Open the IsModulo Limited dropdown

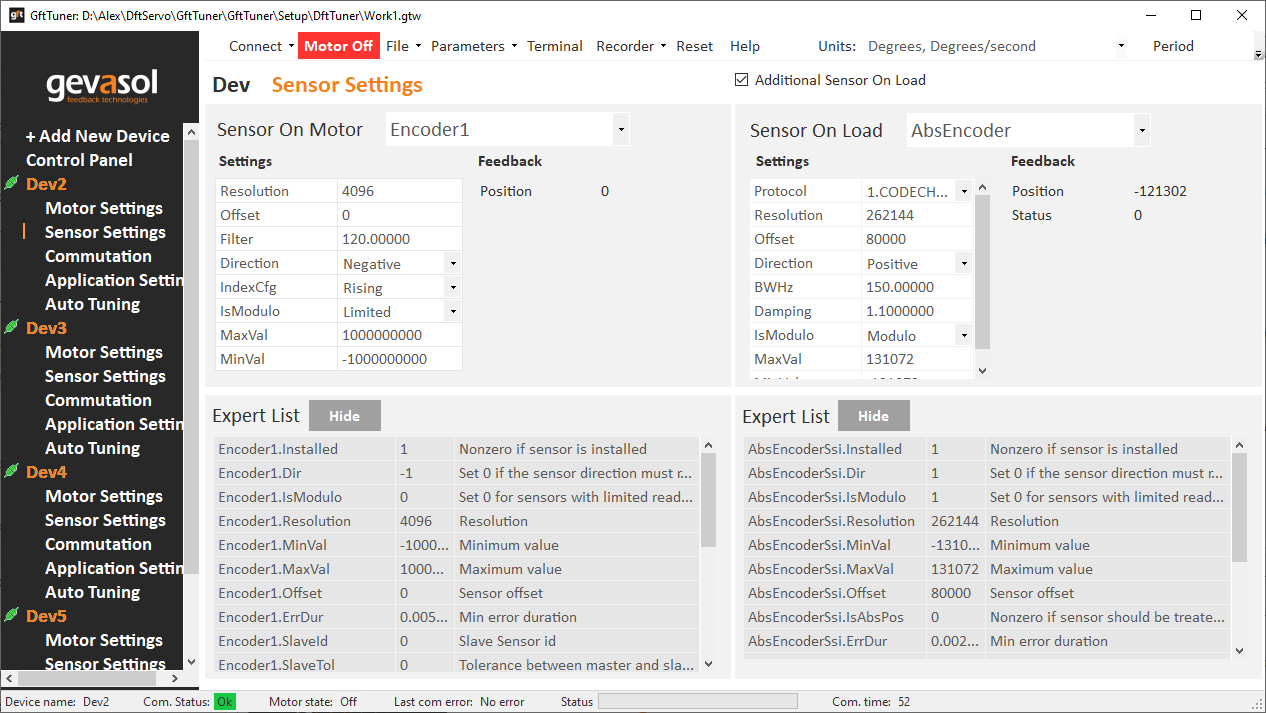coord(452,311)
